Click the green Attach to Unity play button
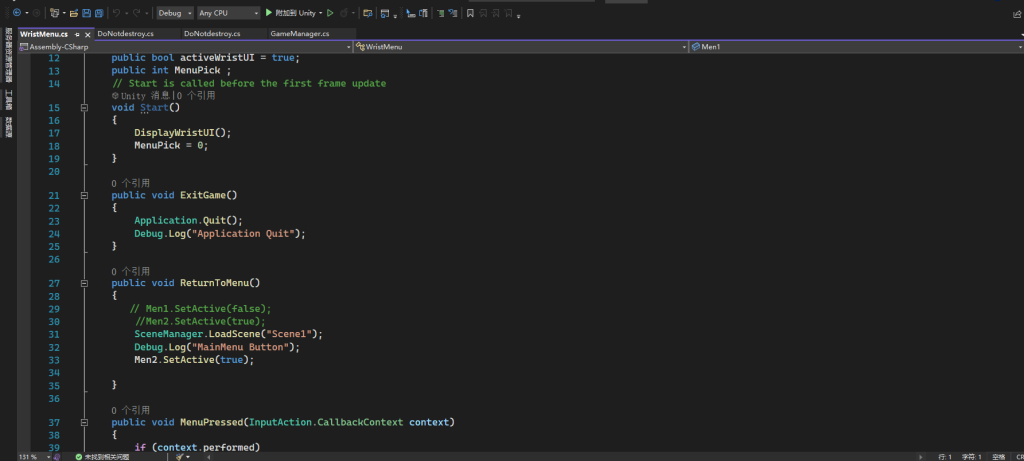This screenshot has height=461, width=1024. pyautogui.click(x=268, y=12)
